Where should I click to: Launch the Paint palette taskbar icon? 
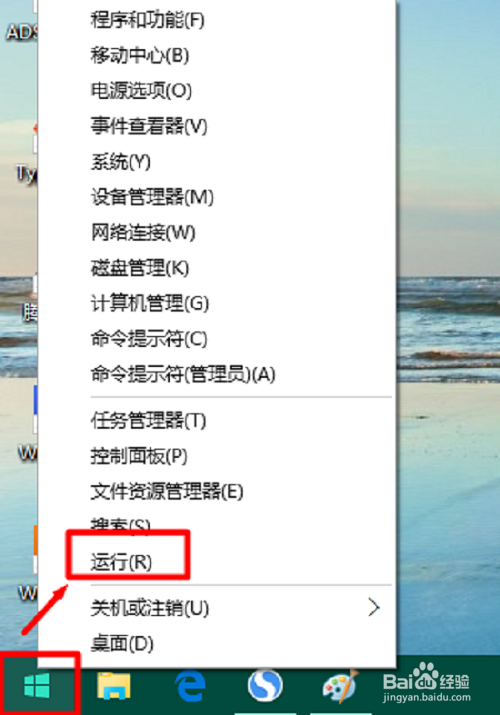point(340,685)
